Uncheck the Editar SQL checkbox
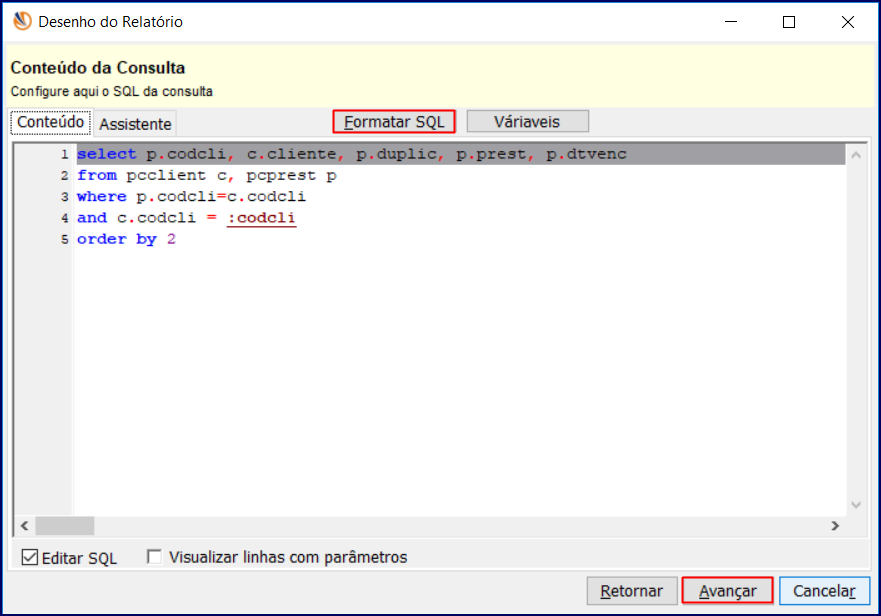This screenshot has height=616, width=881. pos(28,558)
